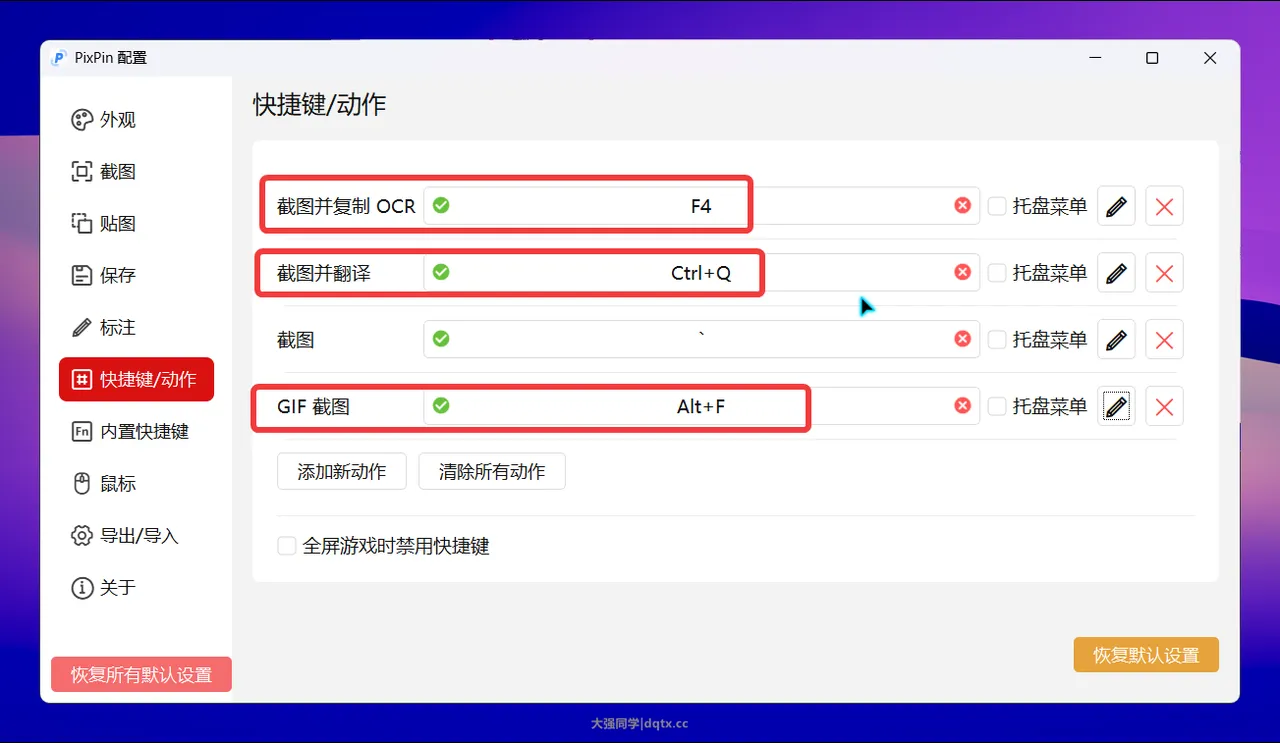
Task: Clear the Alt+F hotkey with red circle icon
Action: pos(962,405)
